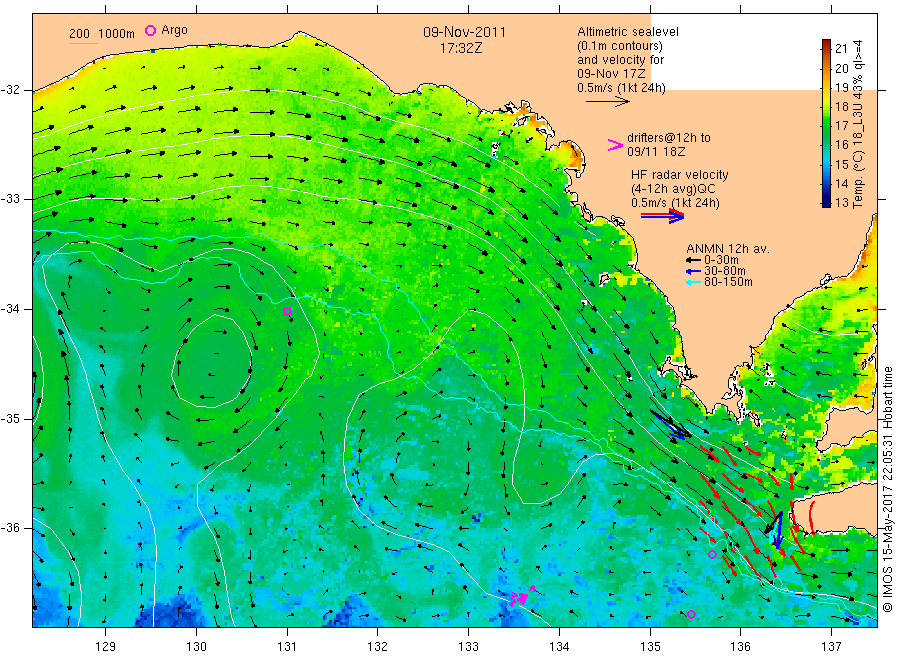Click the HF radar red-blue arrow legend

coord(663,216)
